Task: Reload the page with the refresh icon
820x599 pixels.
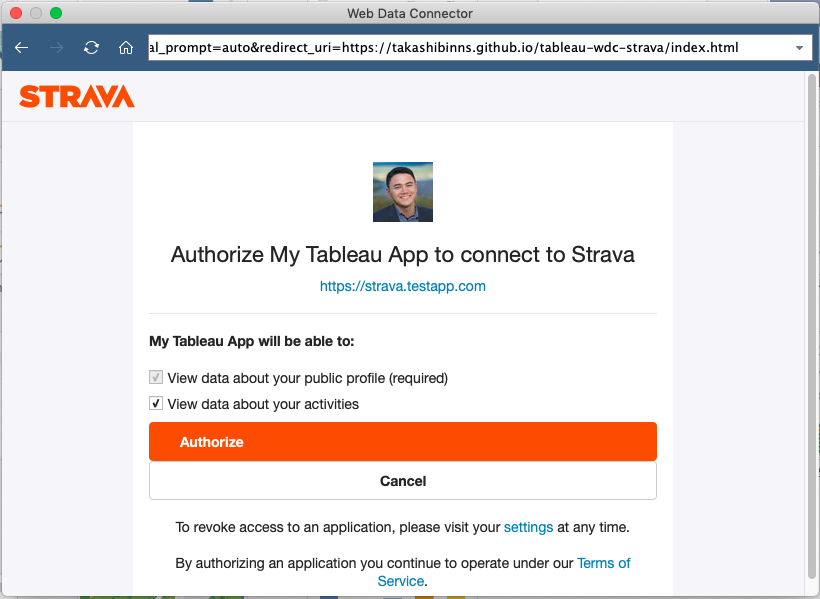Action: (91, 48)
